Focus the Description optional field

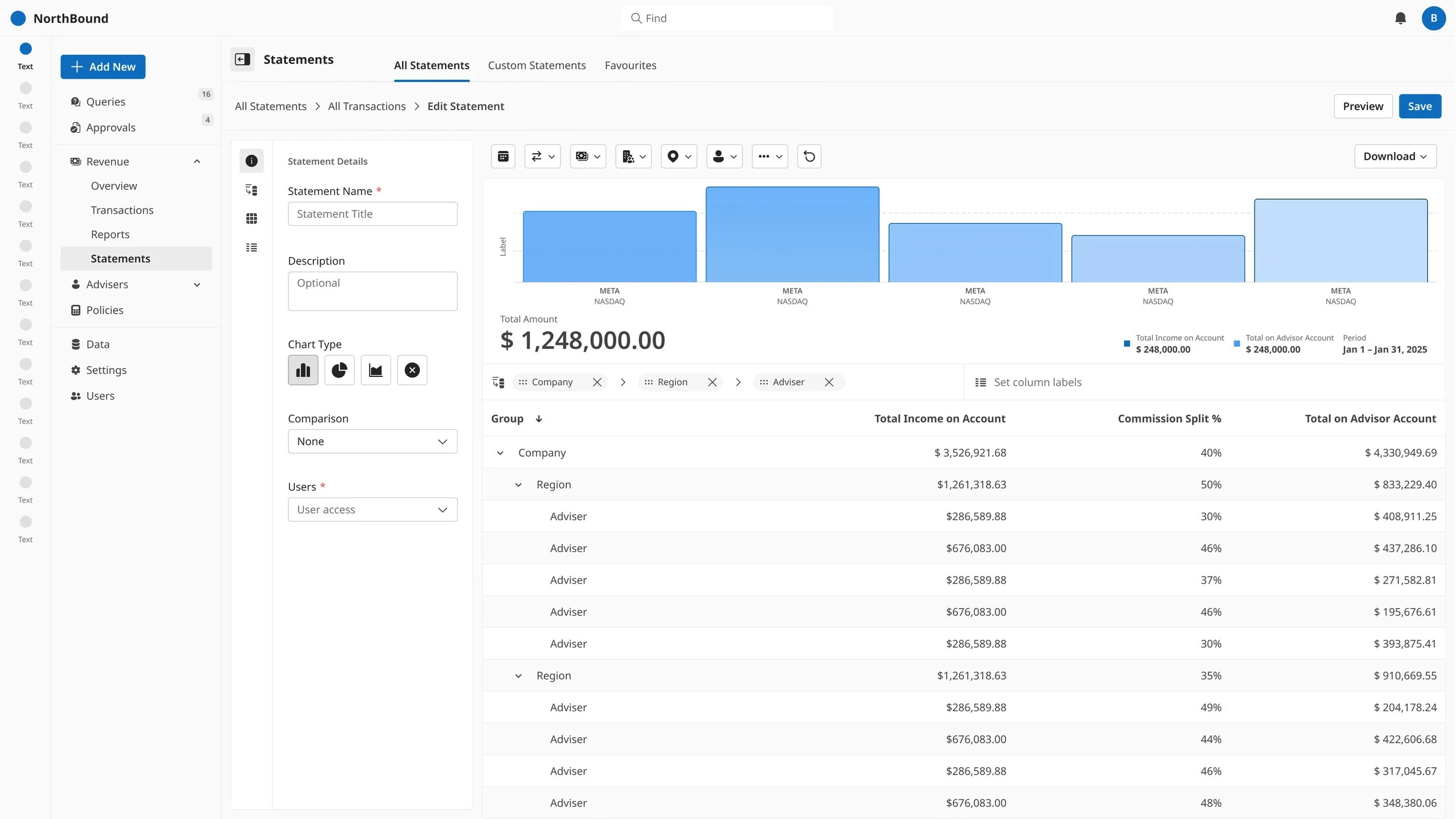coord(372,291)
